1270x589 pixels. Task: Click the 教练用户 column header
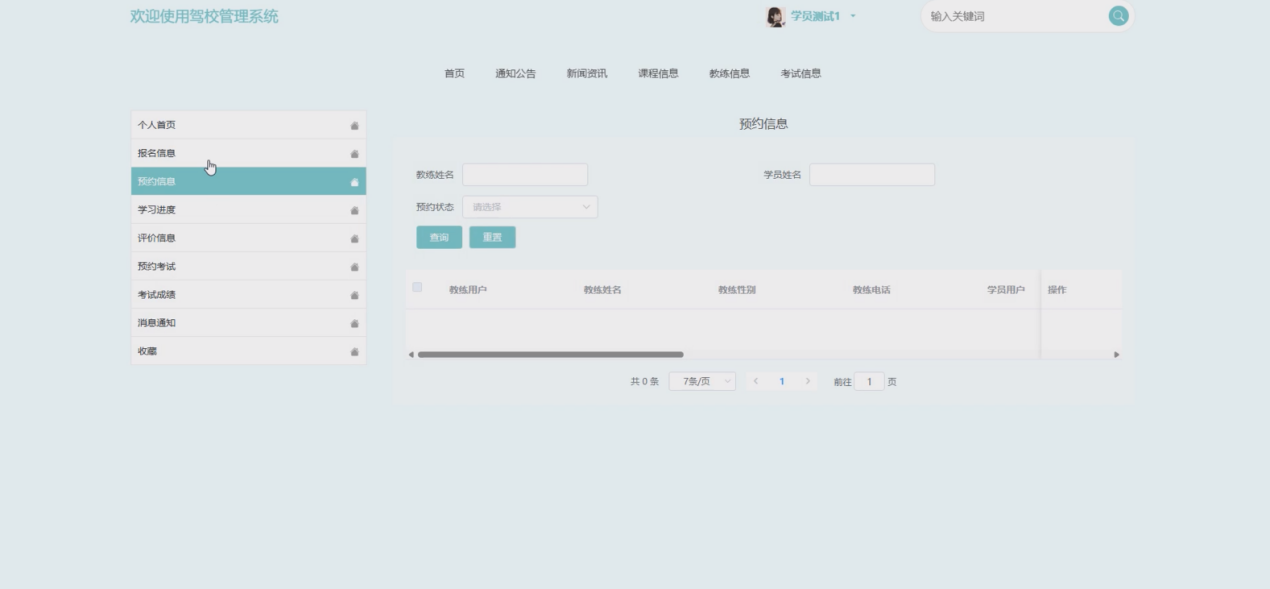pos(468,290)
